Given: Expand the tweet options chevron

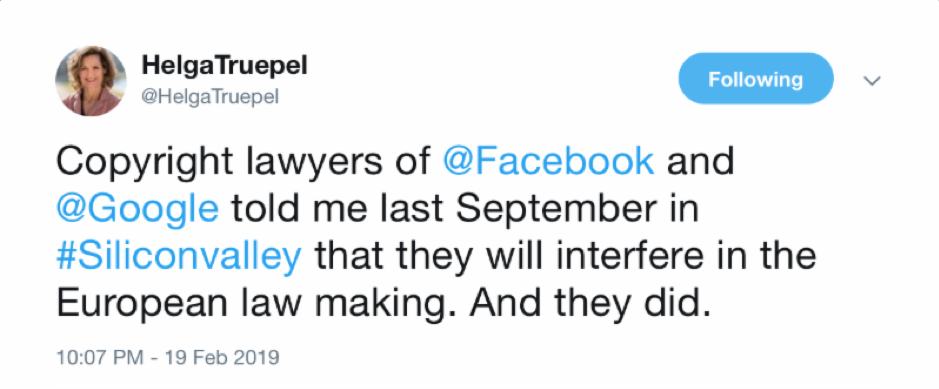Looking at the screenshot, I should pos(874,81).
